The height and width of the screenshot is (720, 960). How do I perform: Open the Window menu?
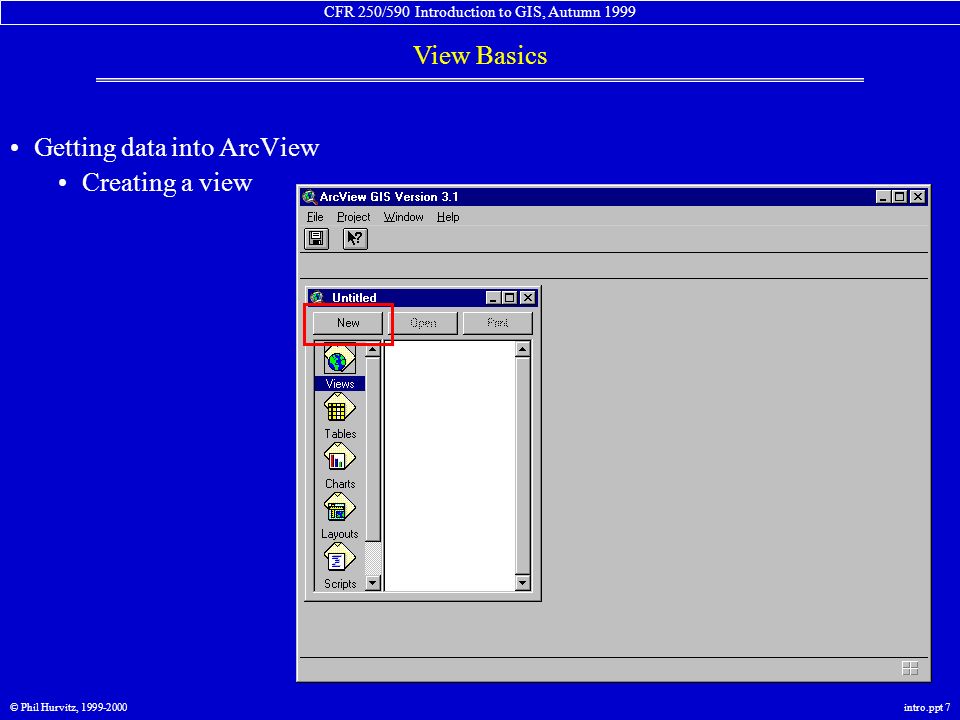[403, 217]
